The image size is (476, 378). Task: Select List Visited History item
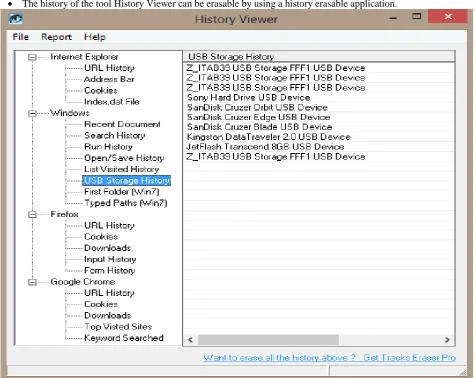click(x=122, y=169)
